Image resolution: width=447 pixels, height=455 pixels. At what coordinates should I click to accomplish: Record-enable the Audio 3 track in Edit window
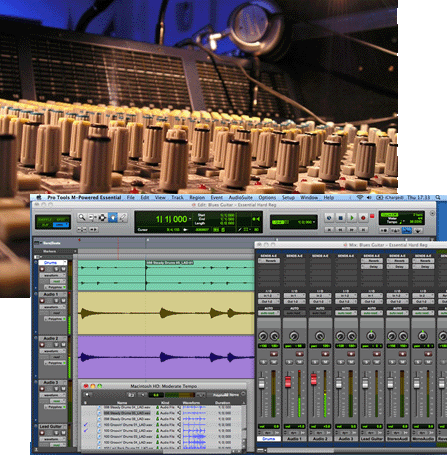[x=42, y=389]
